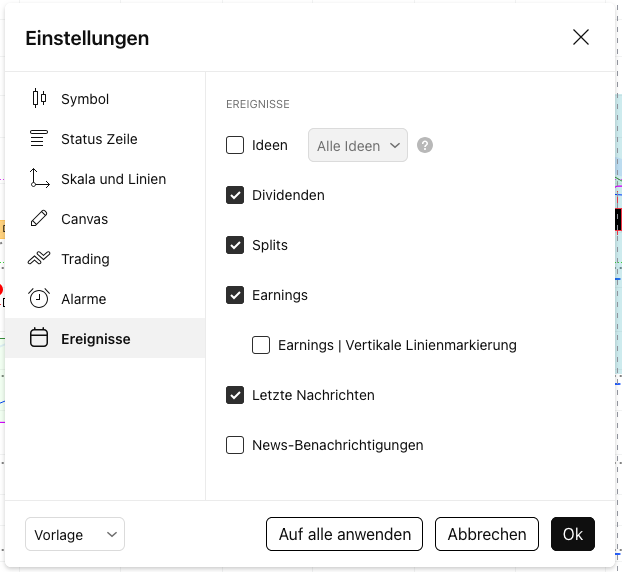622x572 pixels.
Task: Disable the Splits checkbox
Action: 235,245
